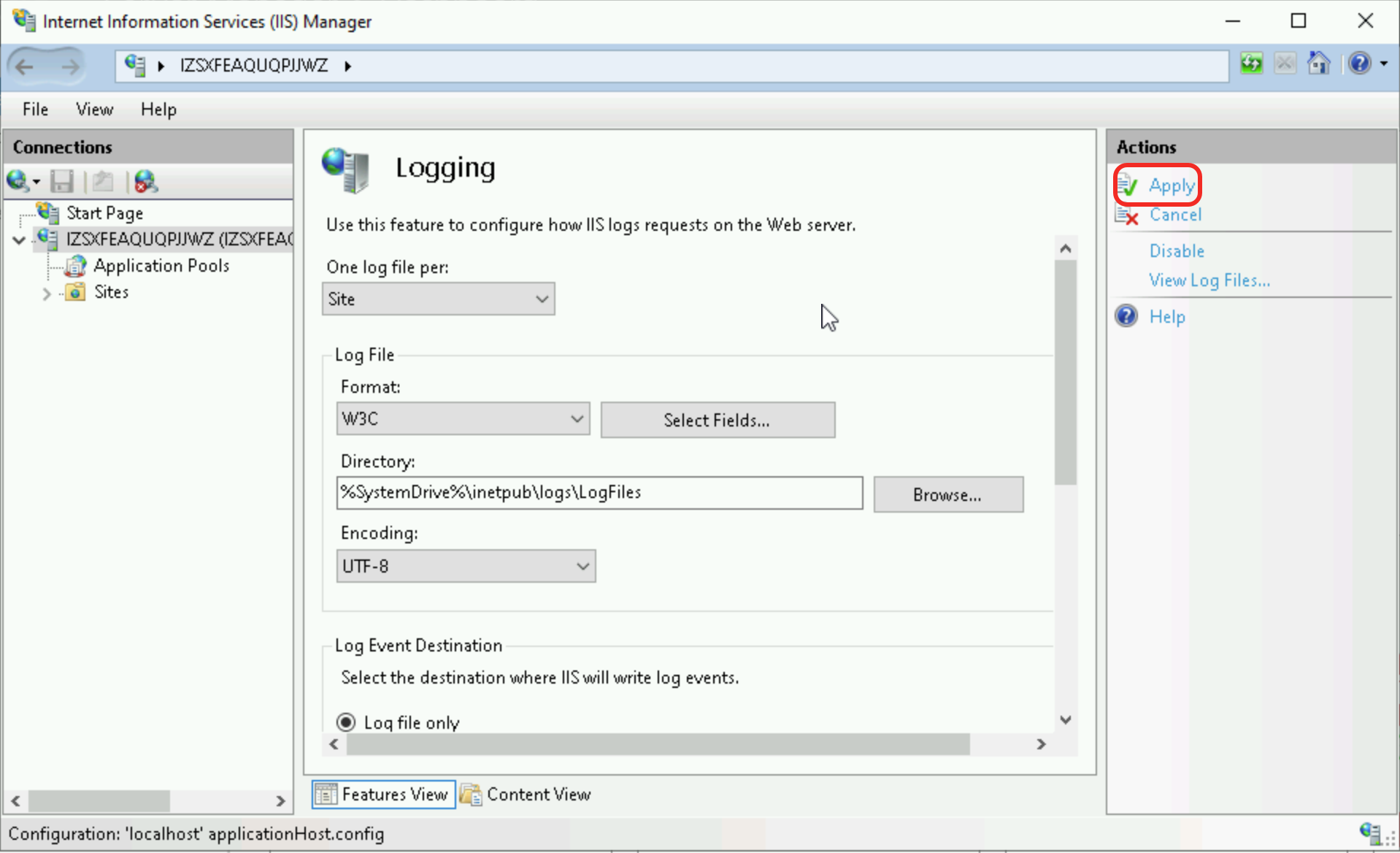Click the status bar connection icon
Screen dimensions: 1400x853
(1371, 833)
